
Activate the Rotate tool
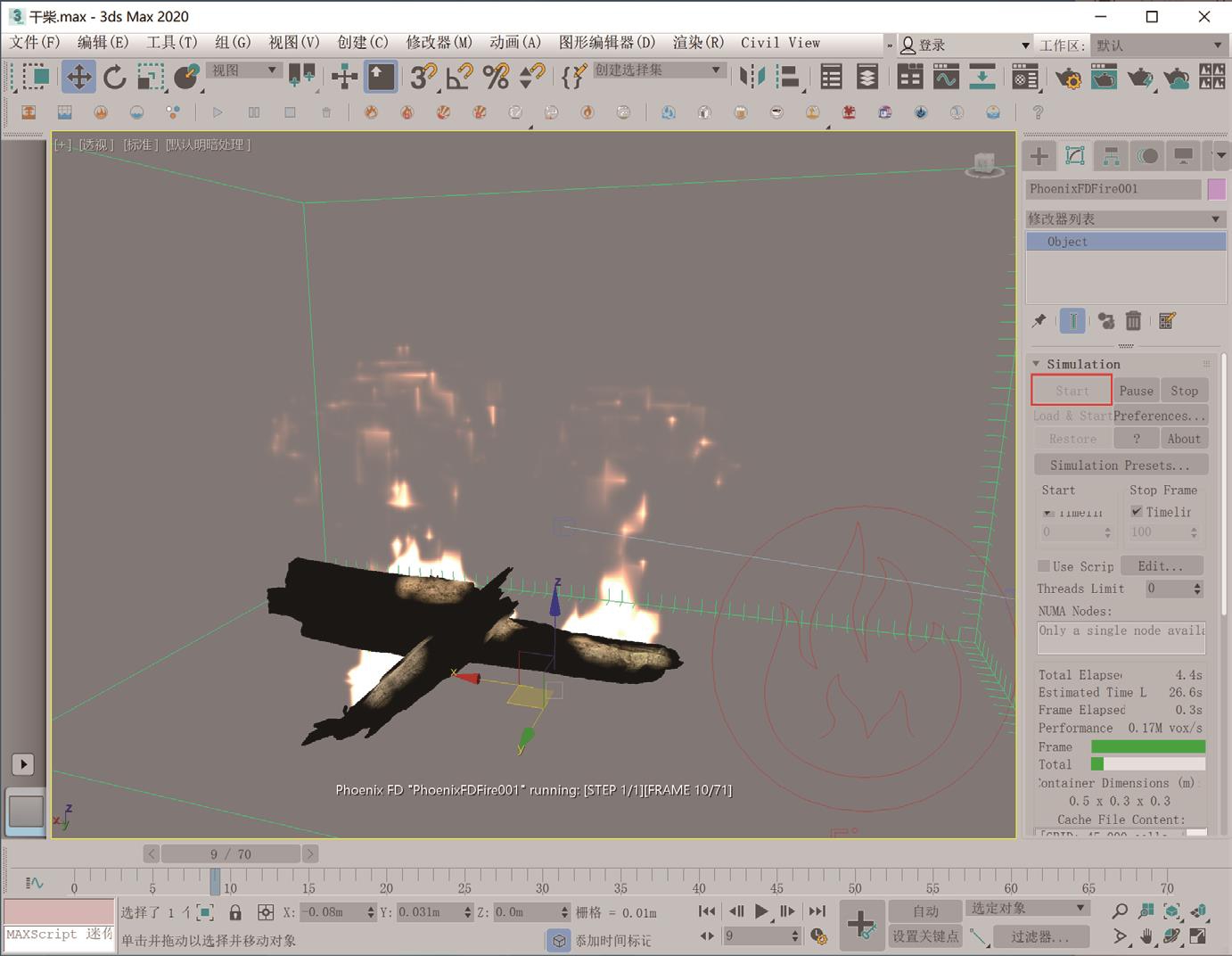[115, 78]
